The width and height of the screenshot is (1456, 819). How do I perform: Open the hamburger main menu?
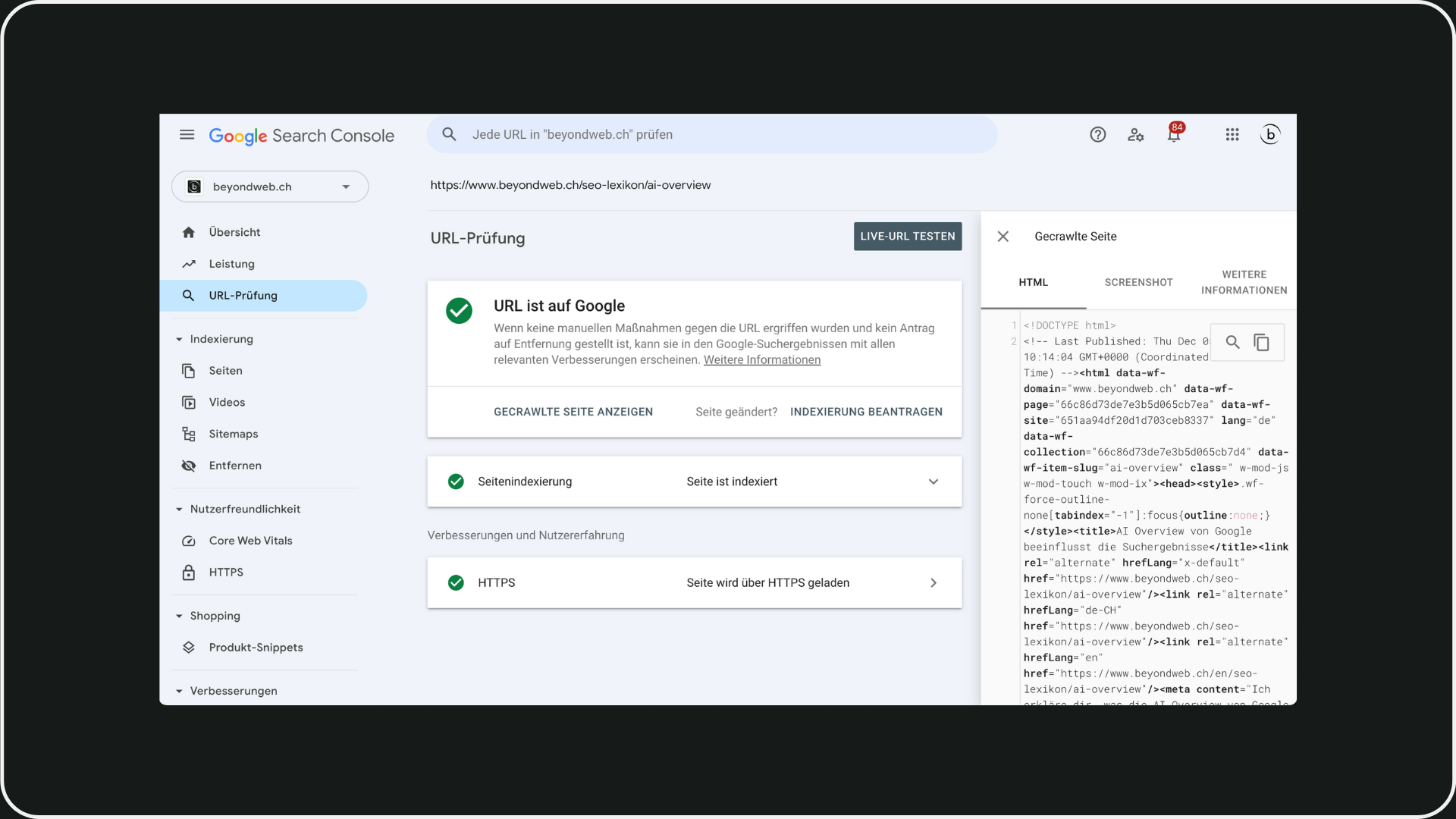click(x=187, y=135)
